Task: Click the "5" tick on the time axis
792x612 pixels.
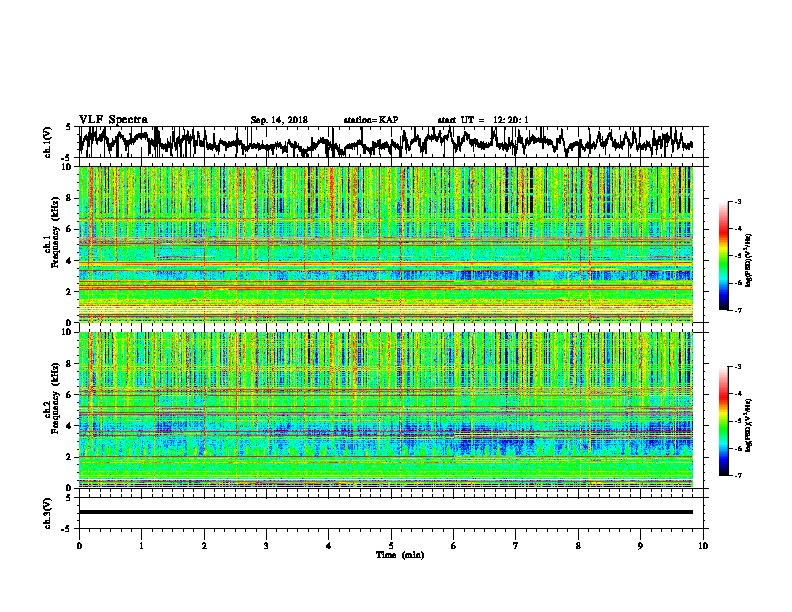Action: coord(391,546)
